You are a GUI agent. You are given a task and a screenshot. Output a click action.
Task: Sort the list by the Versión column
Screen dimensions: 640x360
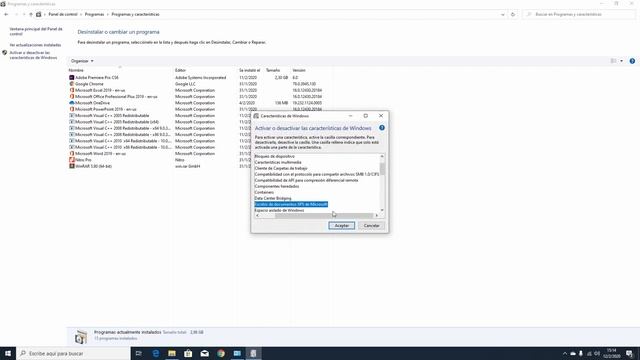[x=299, y=70]
